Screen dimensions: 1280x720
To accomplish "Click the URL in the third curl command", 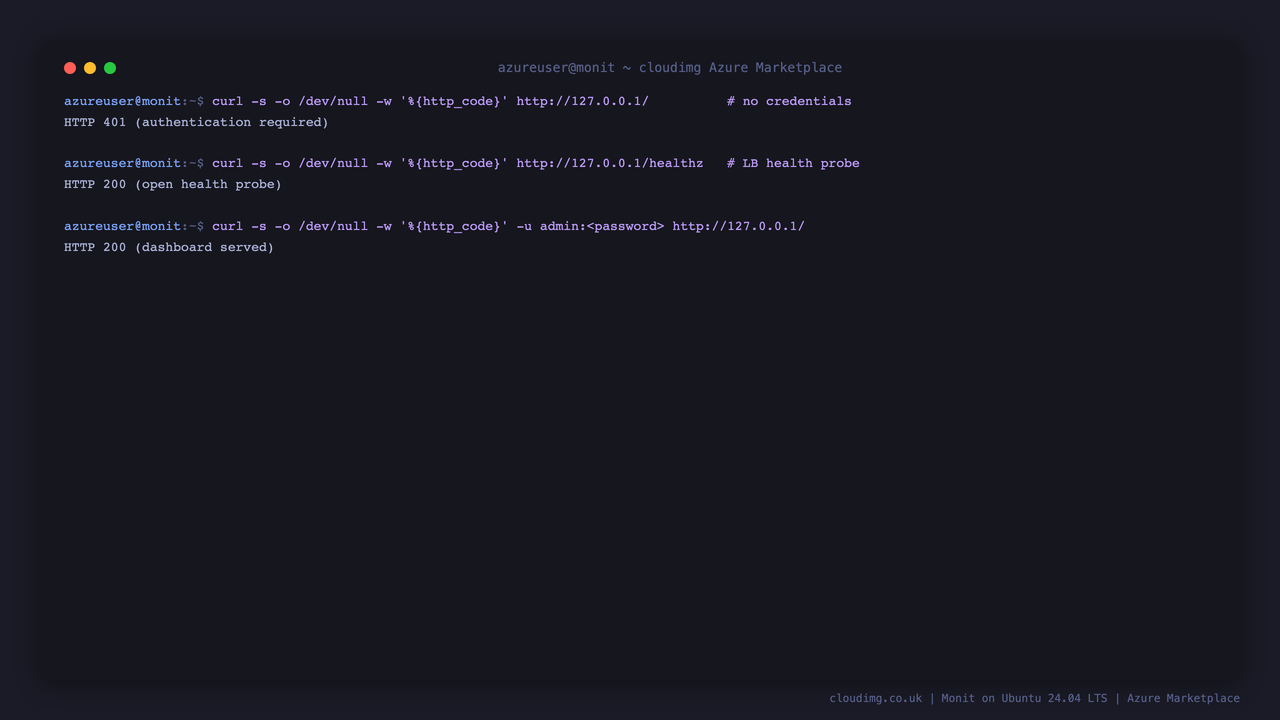I will click(738, 226).
